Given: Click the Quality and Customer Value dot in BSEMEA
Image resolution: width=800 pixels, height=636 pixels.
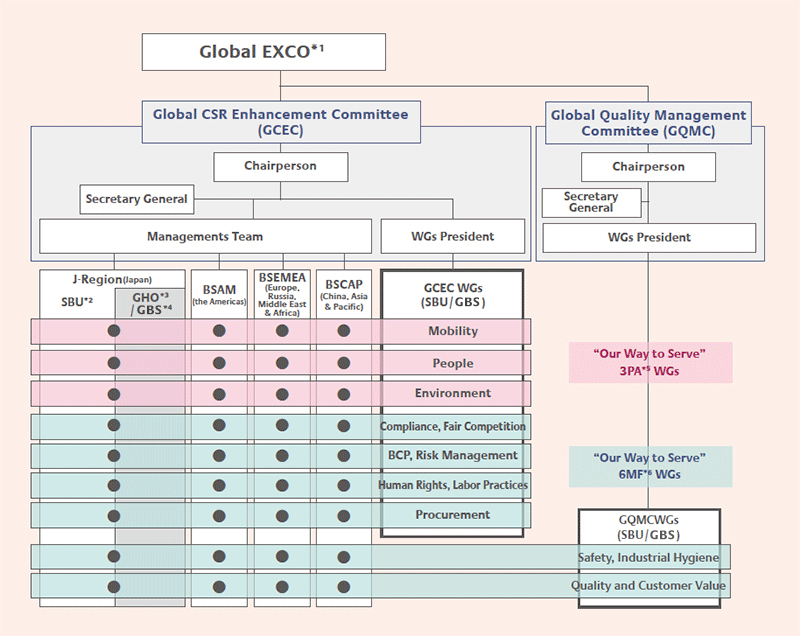Looking at the screenshot, I should [x=282, y=587].
